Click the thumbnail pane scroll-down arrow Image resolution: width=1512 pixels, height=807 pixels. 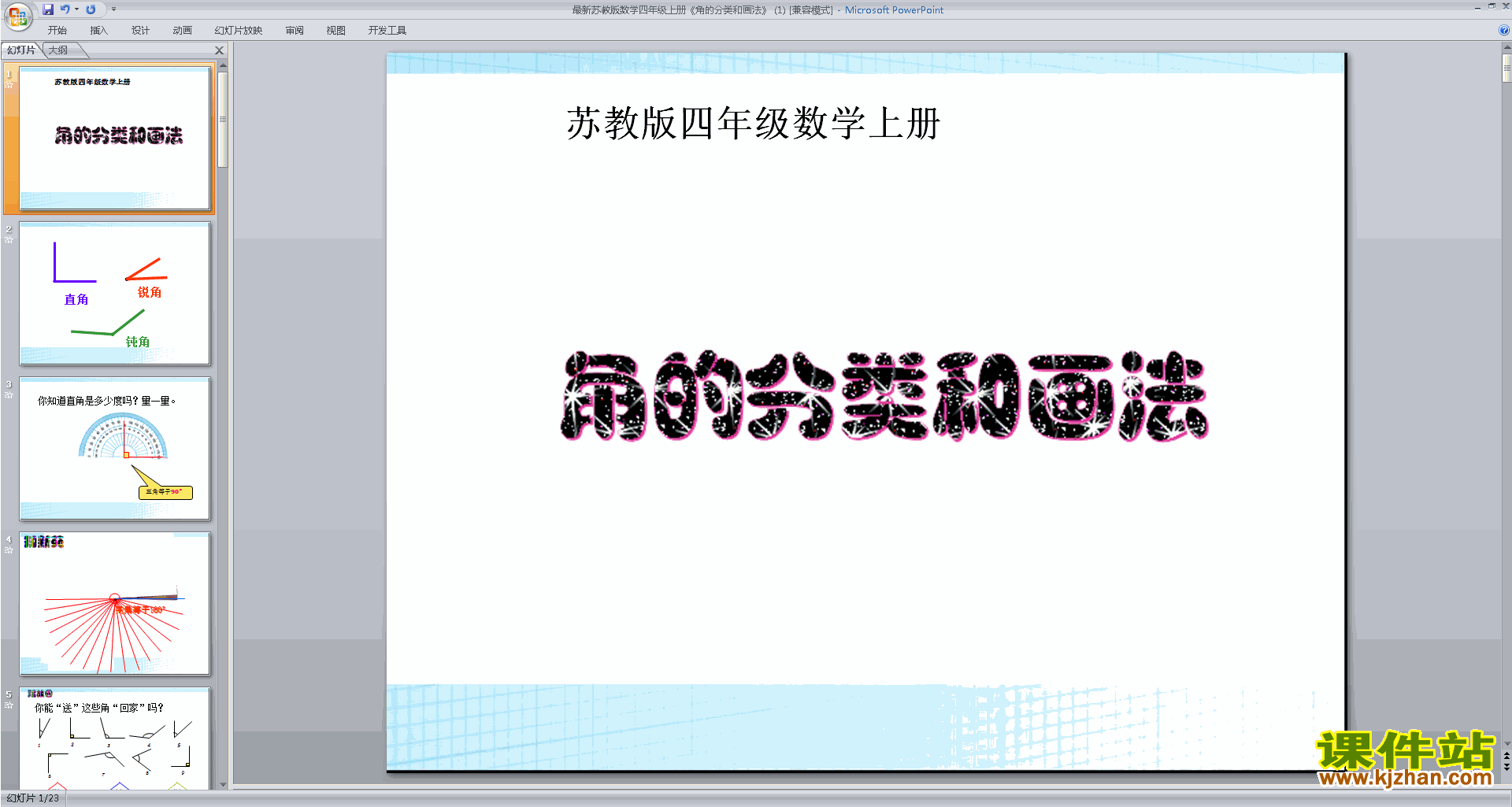coord(223,784)
